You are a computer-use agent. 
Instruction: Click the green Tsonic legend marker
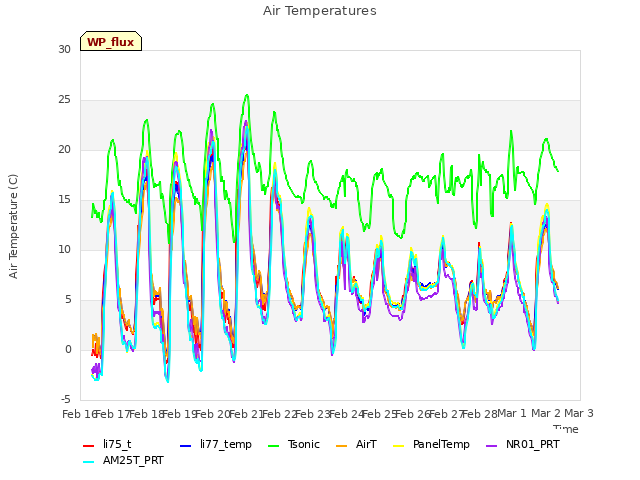tap(273, 446)
